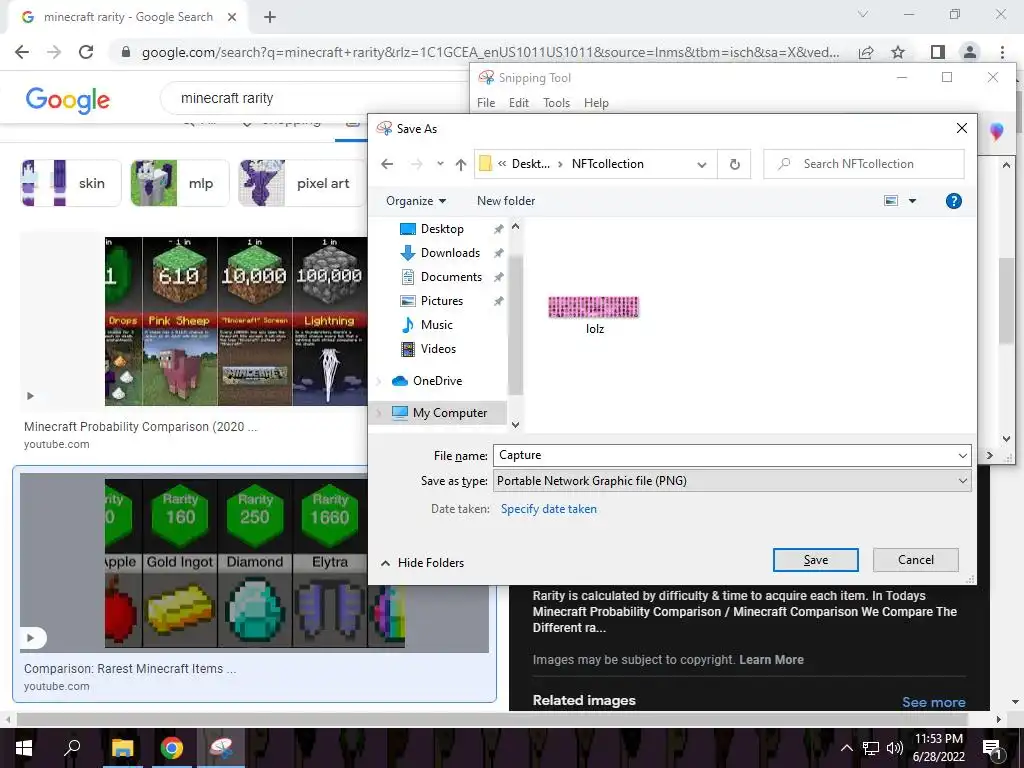
Task: Open Downloads in navigation pane
Action: [449, 253]
